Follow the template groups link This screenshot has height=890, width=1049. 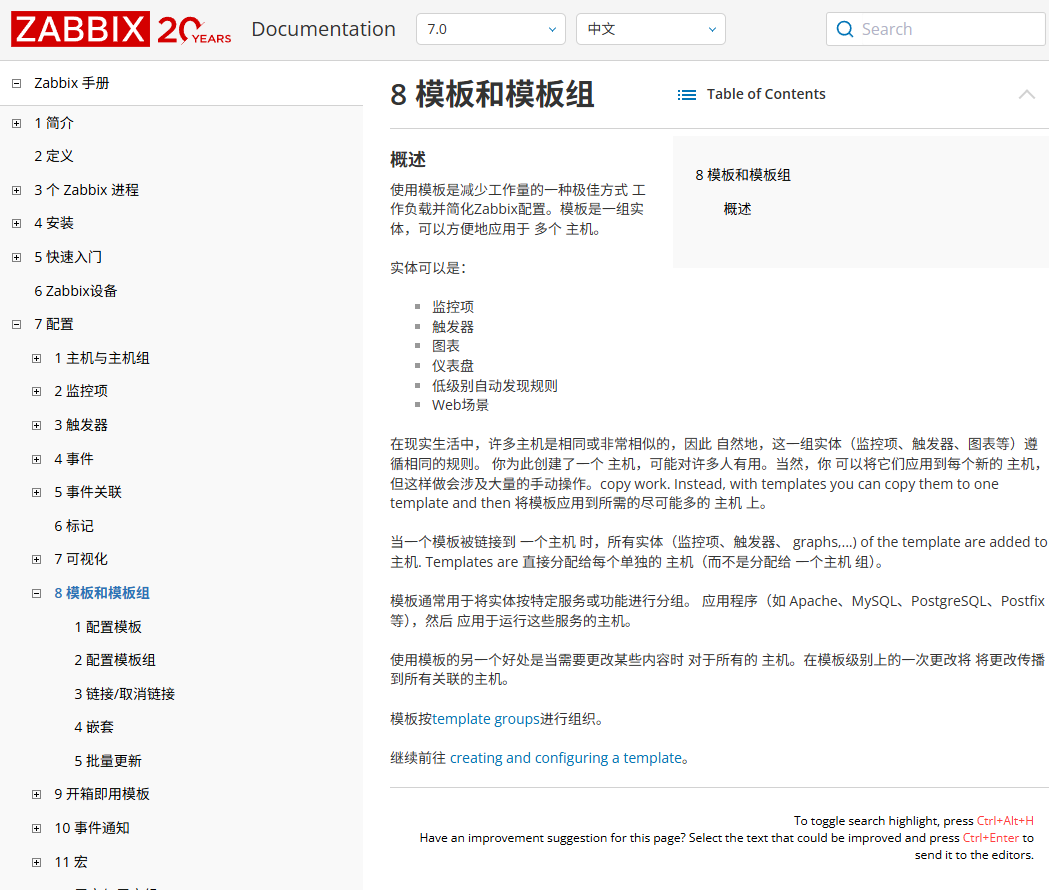(486, 718)
